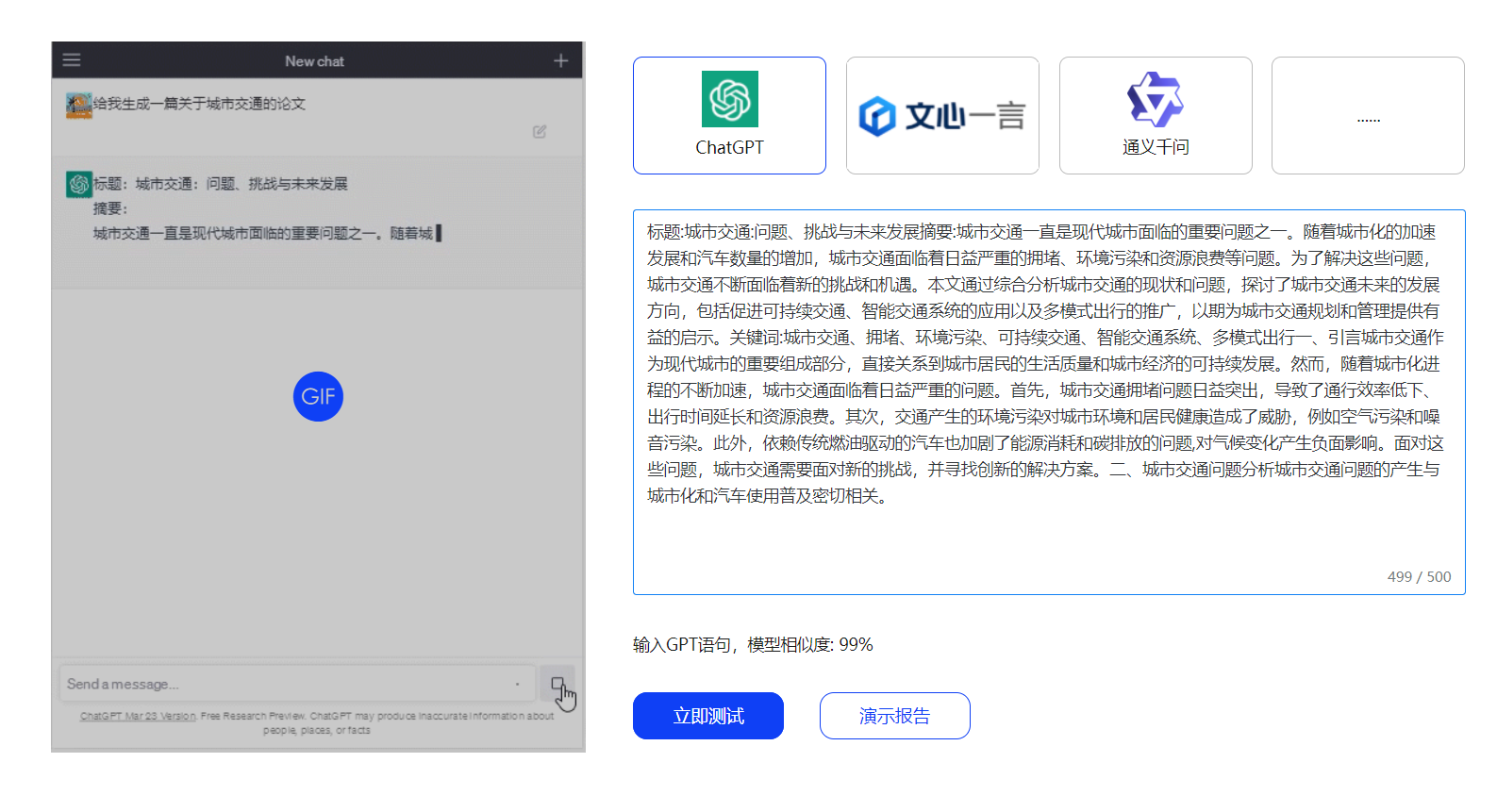Screen dimensions: 1497x812
Task: Click the user prompt '给我生成一篇关于城市交通的论文'
Action: click(199, 104)
